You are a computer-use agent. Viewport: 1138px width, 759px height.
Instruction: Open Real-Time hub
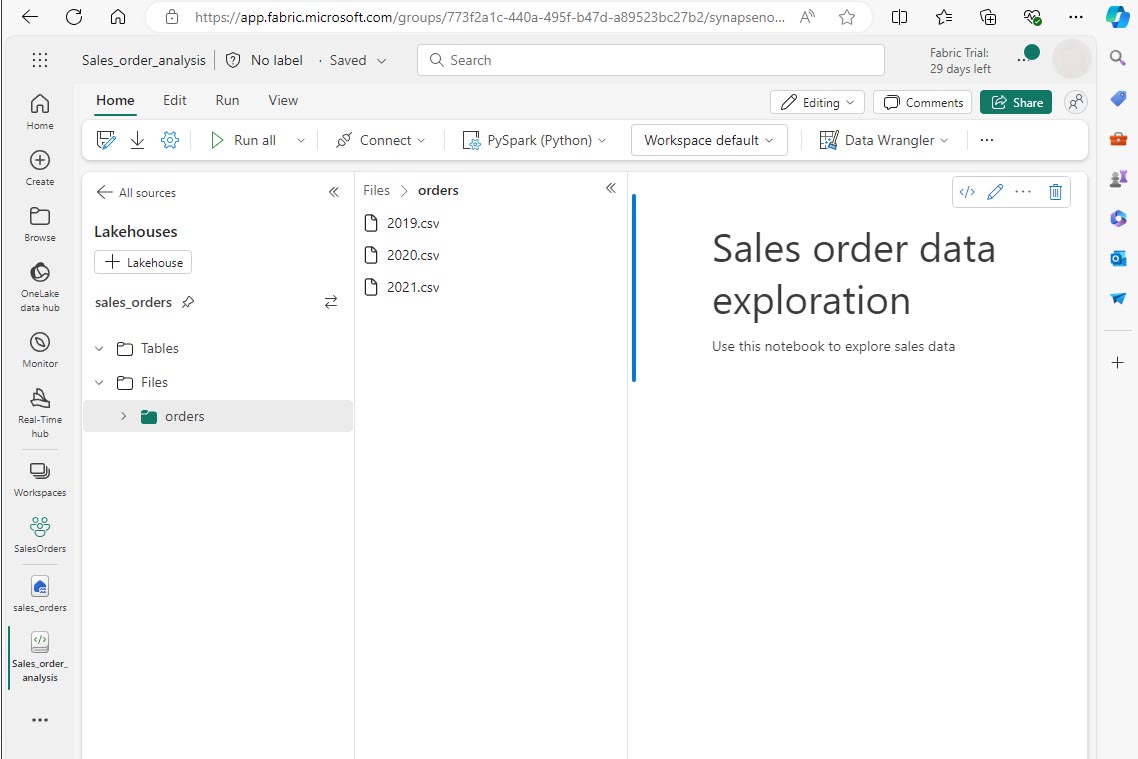click(40, 413)
